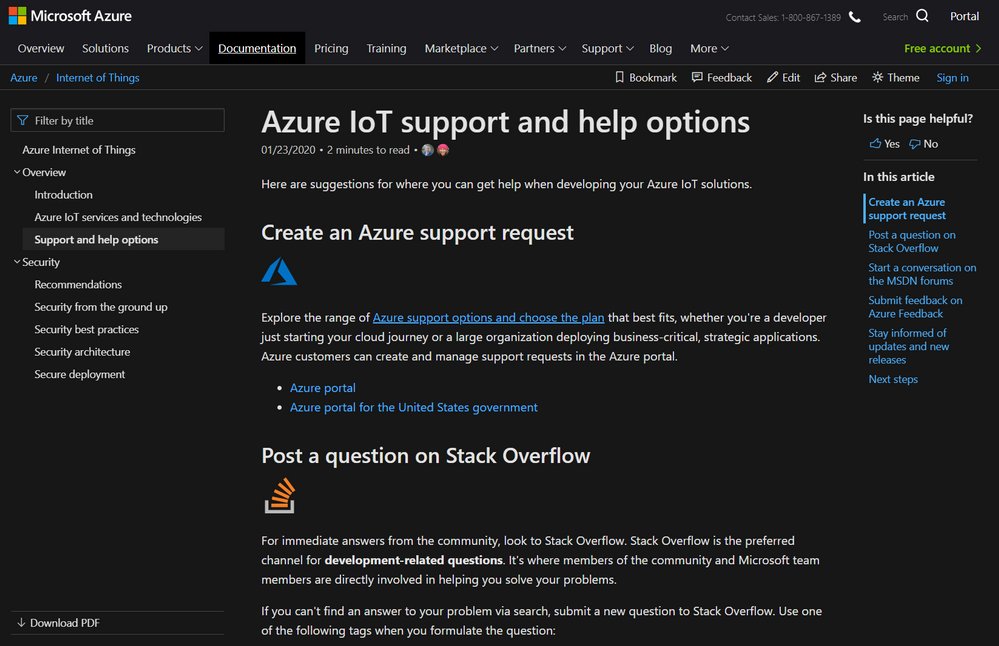Image resolution: width=999 pixels, height=646 pixels.
Task: Click the Edit pencil icon
Action: point(772,77)
